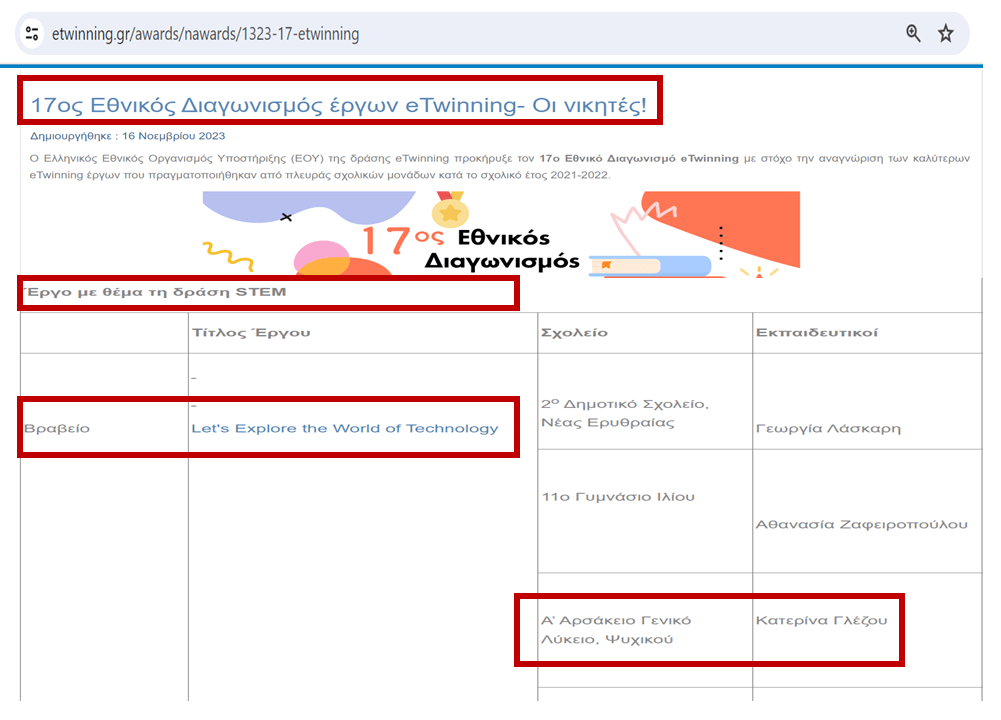Image resolution: width=1001 pixels, height=720 pixels.
Task: Open 'Let's Explore the World of Technology' link
Action: [x=345, y=428]
